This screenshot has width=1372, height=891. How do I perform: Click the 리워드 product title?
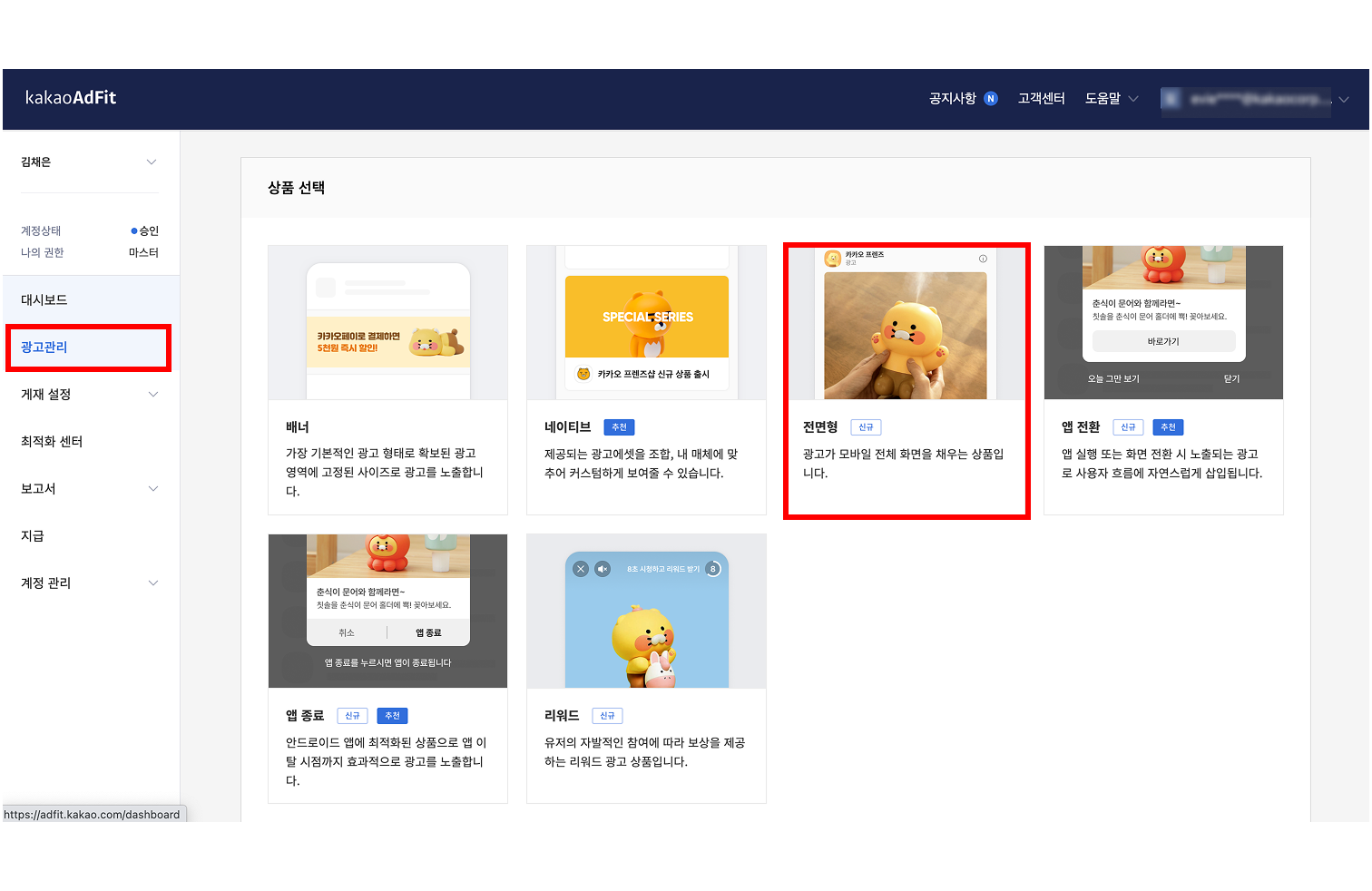[x=562, y=715]
